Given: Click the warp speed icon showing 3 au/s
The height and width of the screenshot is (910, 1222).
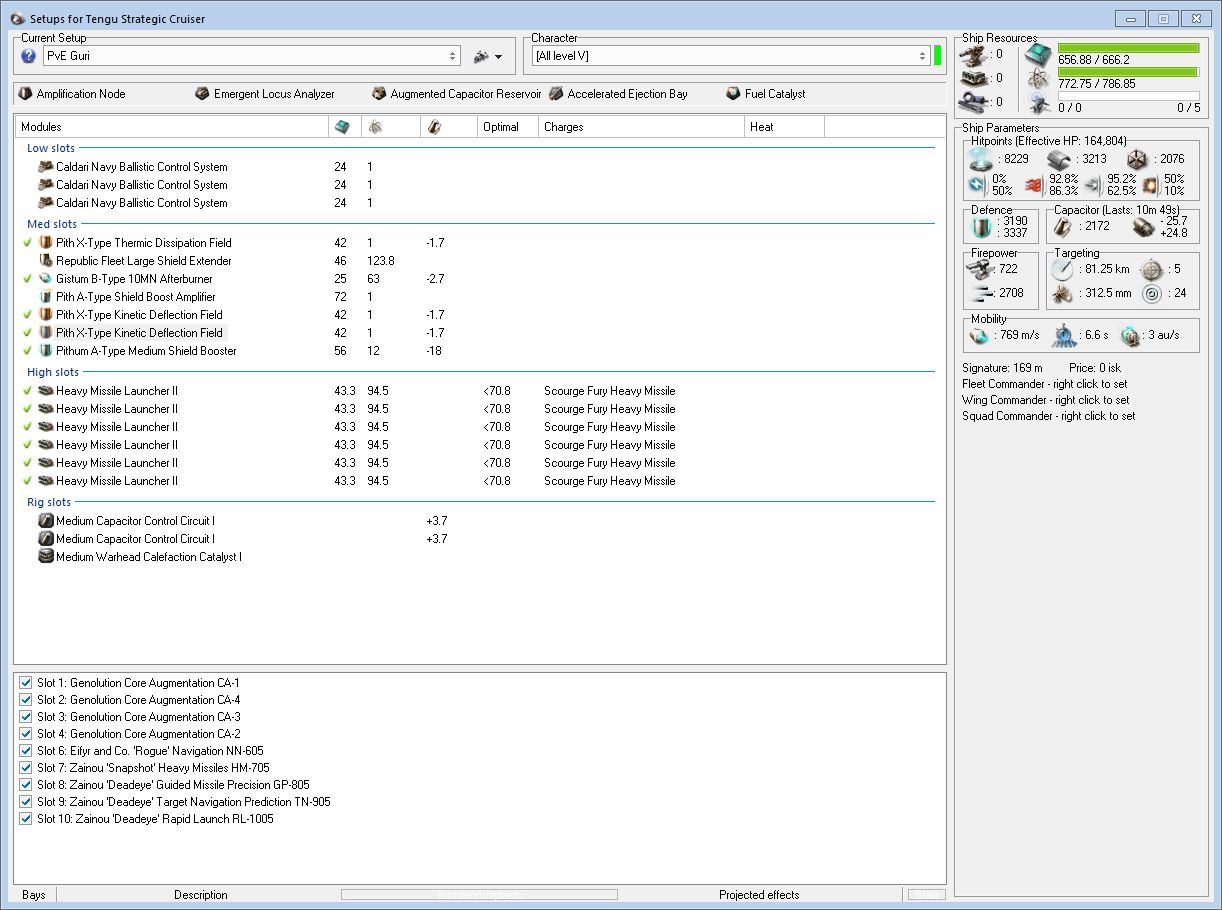Looking at the screenshot, I should 1130,335.
